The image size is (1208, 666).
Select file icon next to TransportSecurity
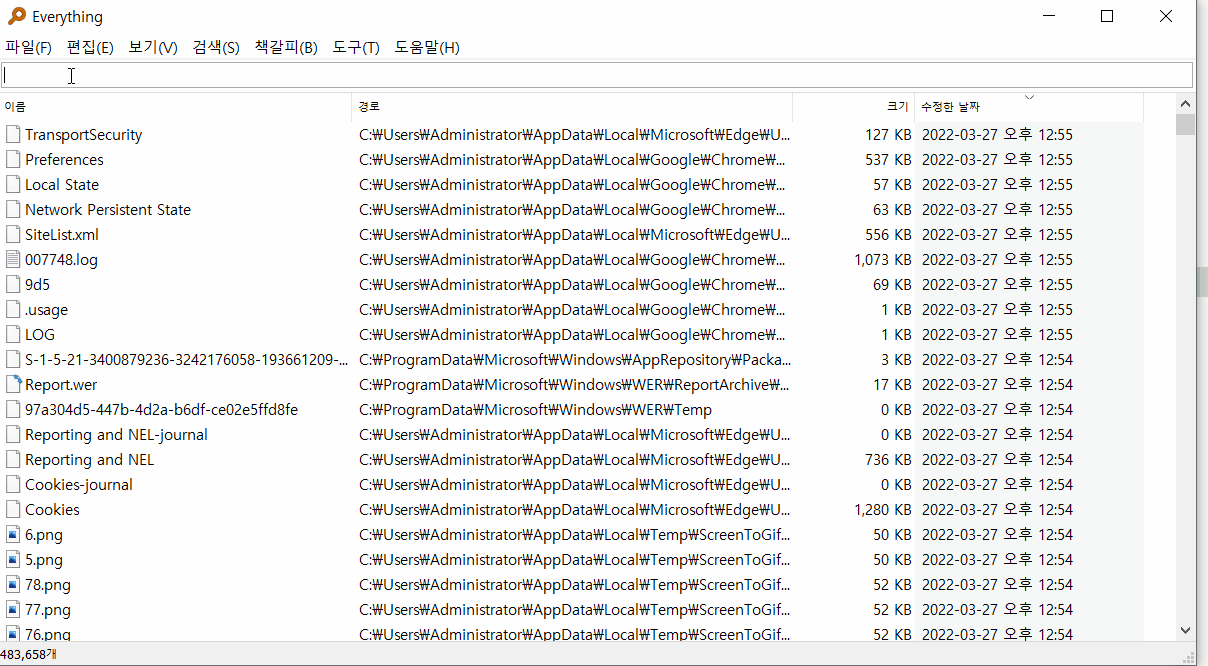coord(13,134)
